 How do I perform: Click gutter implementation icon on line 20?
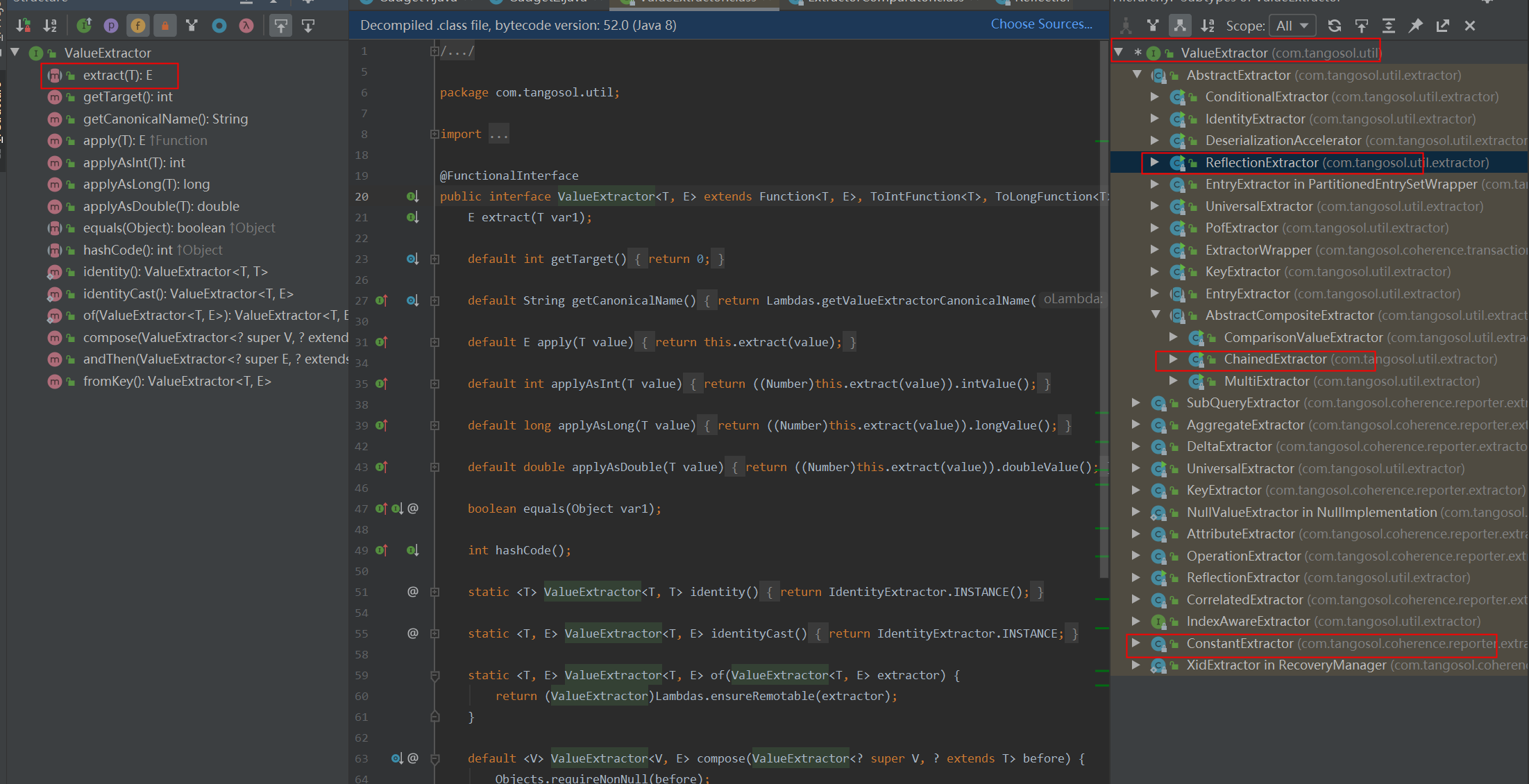[412, 196]
